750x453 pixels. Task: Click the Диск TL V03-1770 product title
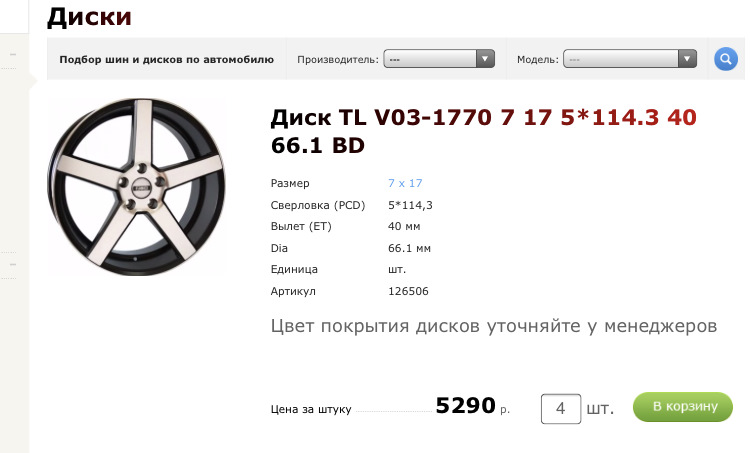pyautogui.click(x=483, y=131)
